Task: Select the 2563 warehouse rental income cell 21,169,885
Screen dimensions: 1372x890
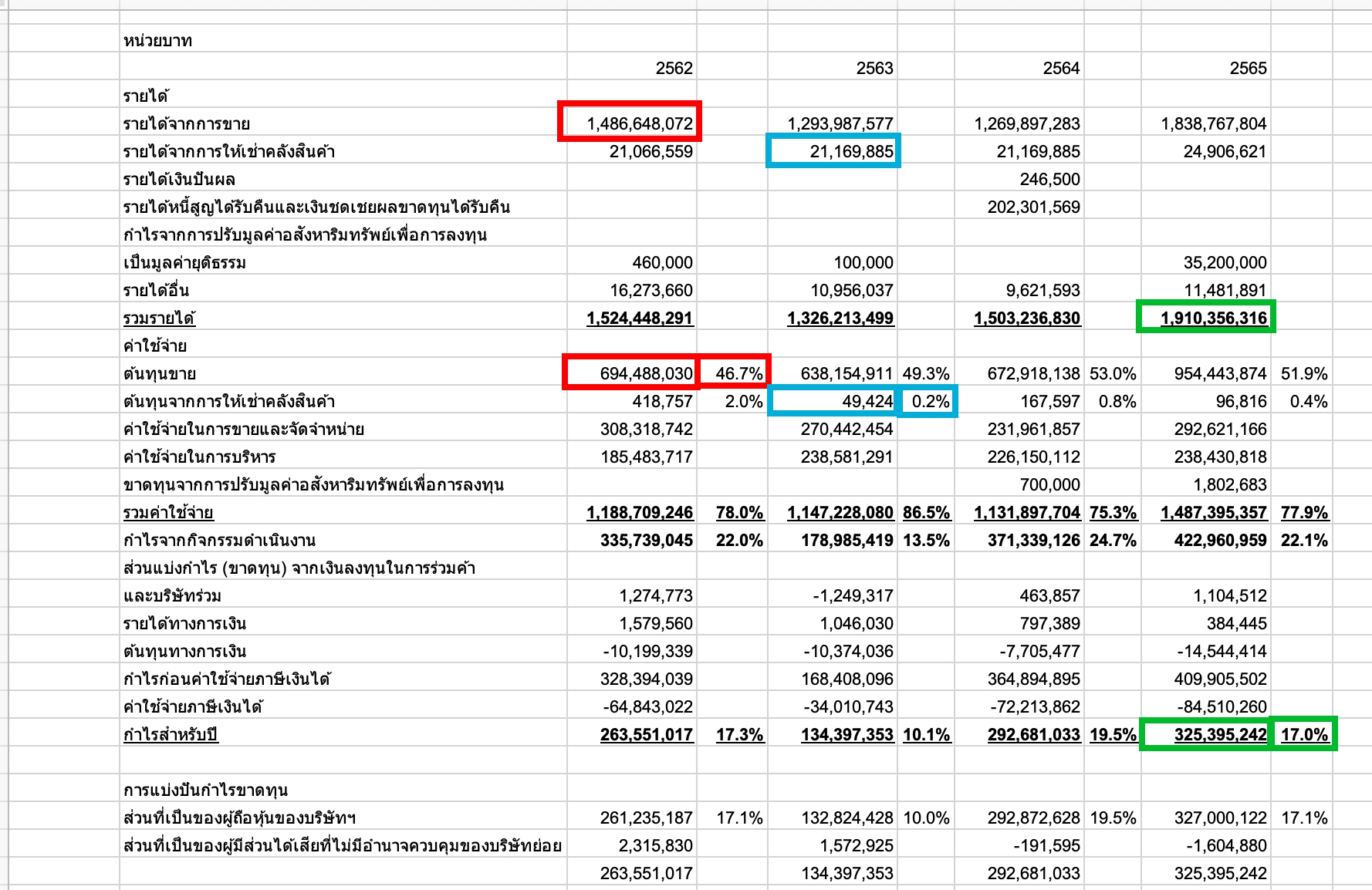Action: pyautogui.click(x=833, y=151)
